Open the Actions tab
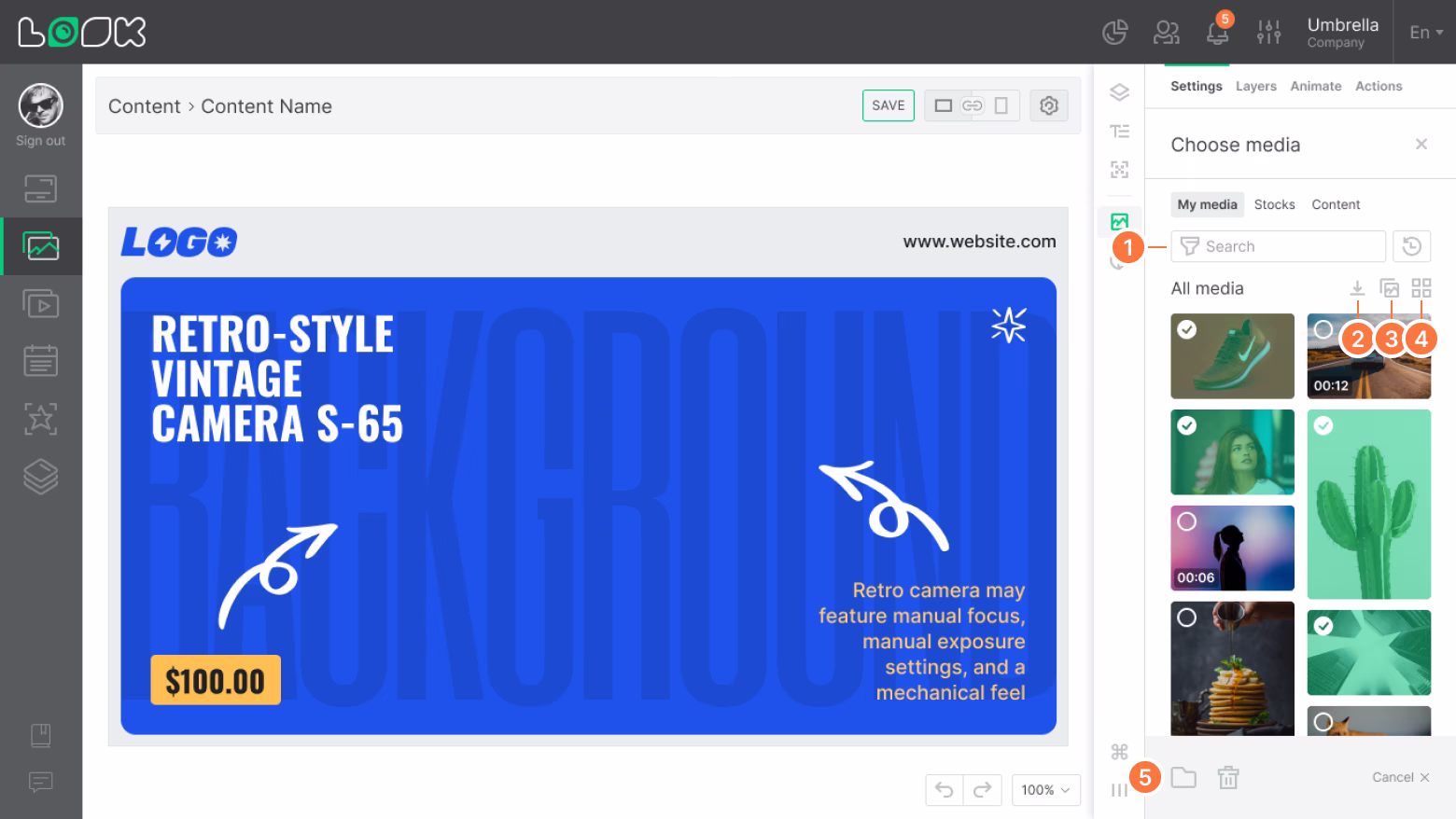The height and width of the screenshot is (819, 1456). point(1379,86)
